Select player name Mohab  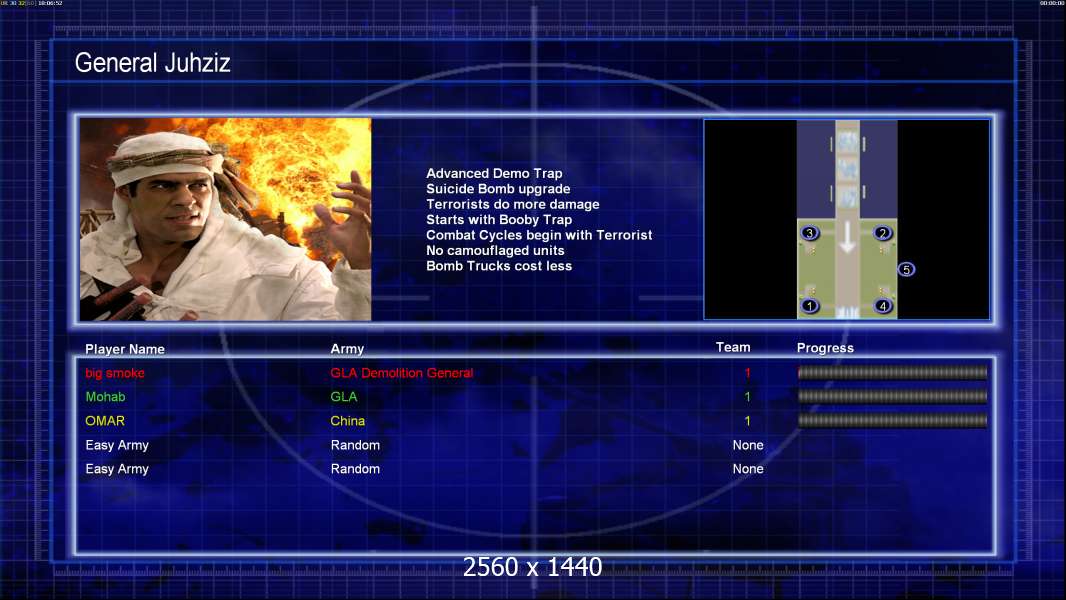click(105, 397)
